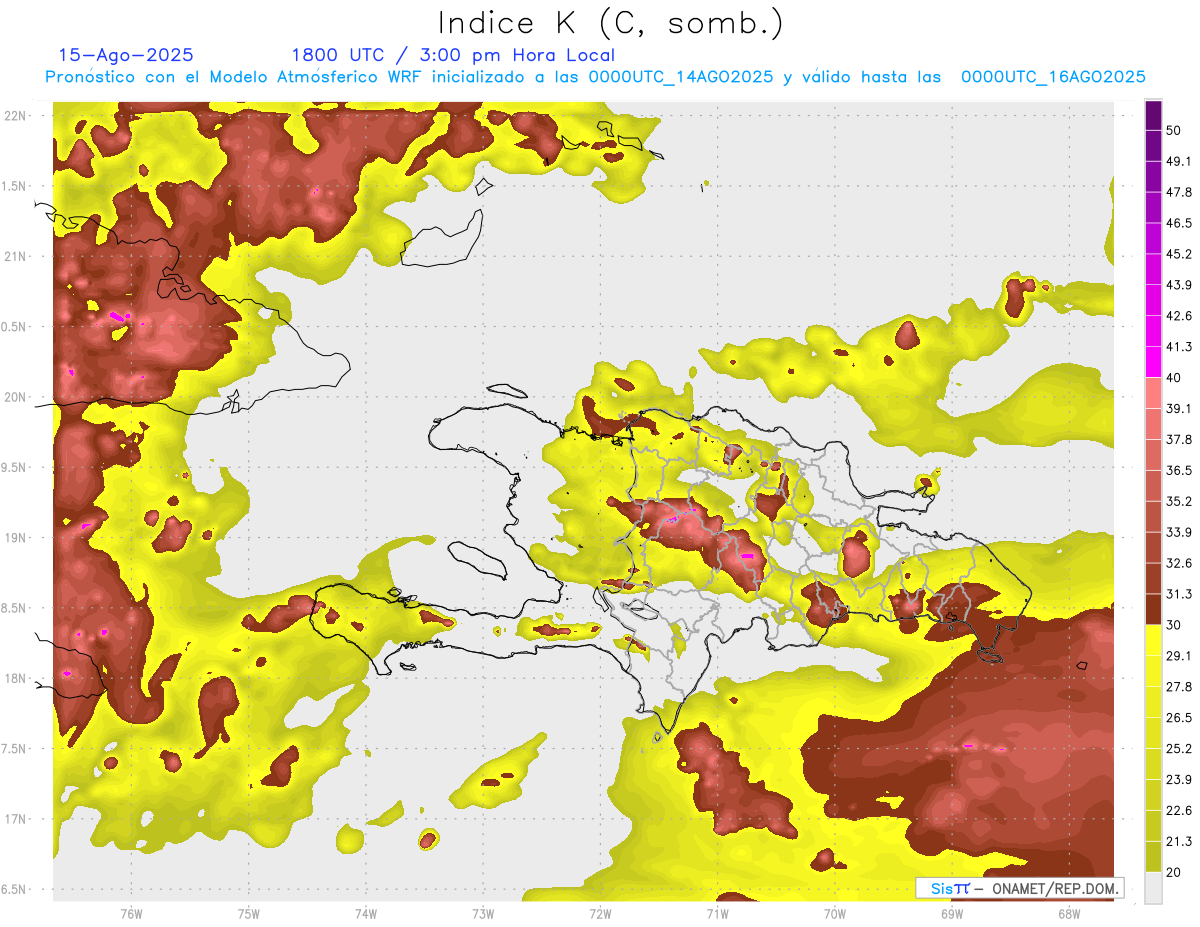Click the colorbar label '21.3'
The image size is (1200, 927).
1179,841
